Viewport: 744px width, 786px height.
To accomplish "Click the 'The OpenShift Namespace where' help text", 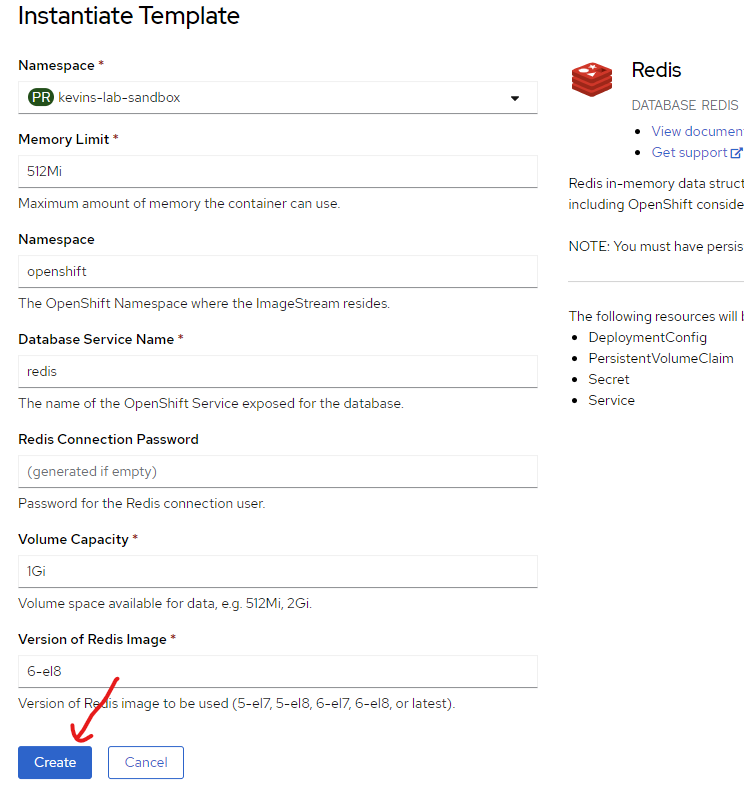I will [204, 303].
